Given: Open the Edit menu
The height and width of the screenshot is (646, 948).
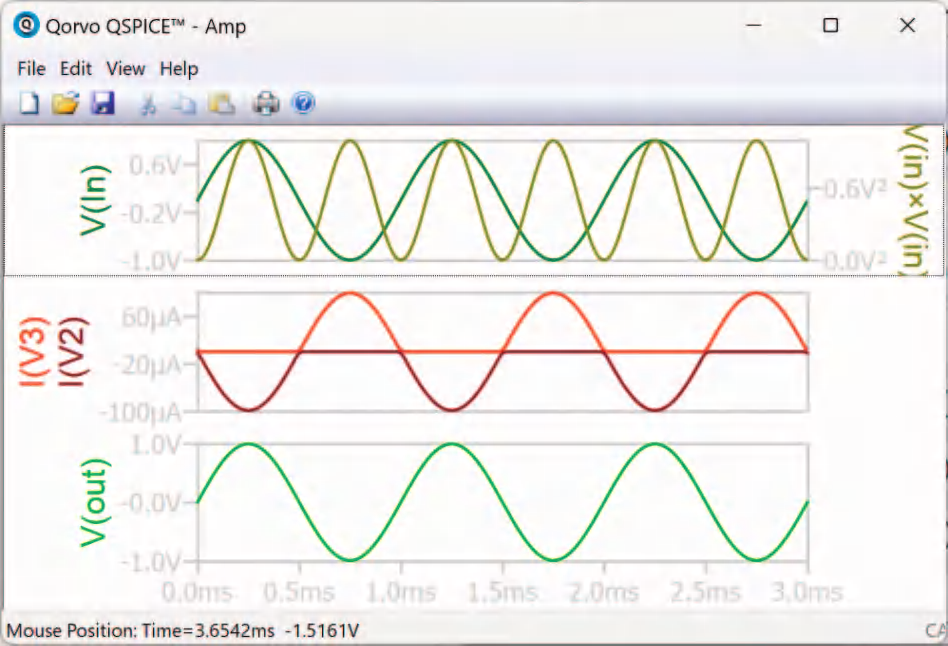Looking at the screenshot, I should (x=76, y=69).
